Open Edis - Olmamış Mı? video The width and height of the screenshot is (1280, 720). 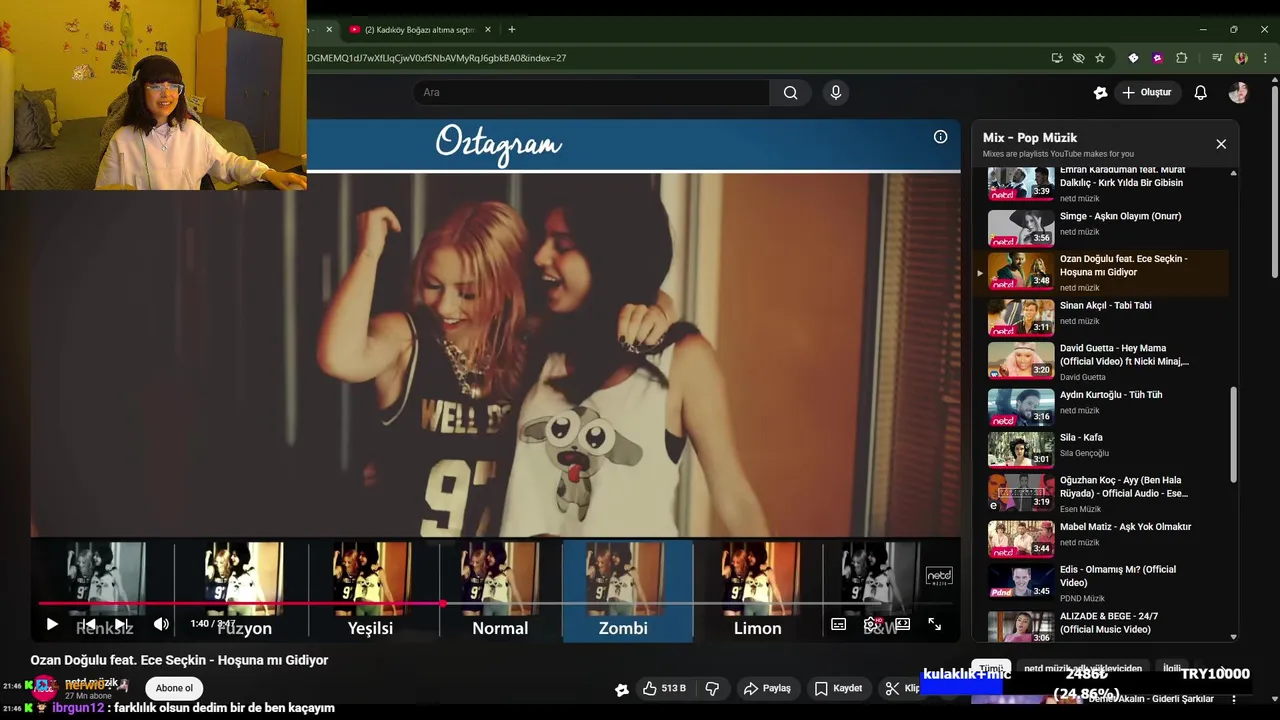(x=1104, y=582)
